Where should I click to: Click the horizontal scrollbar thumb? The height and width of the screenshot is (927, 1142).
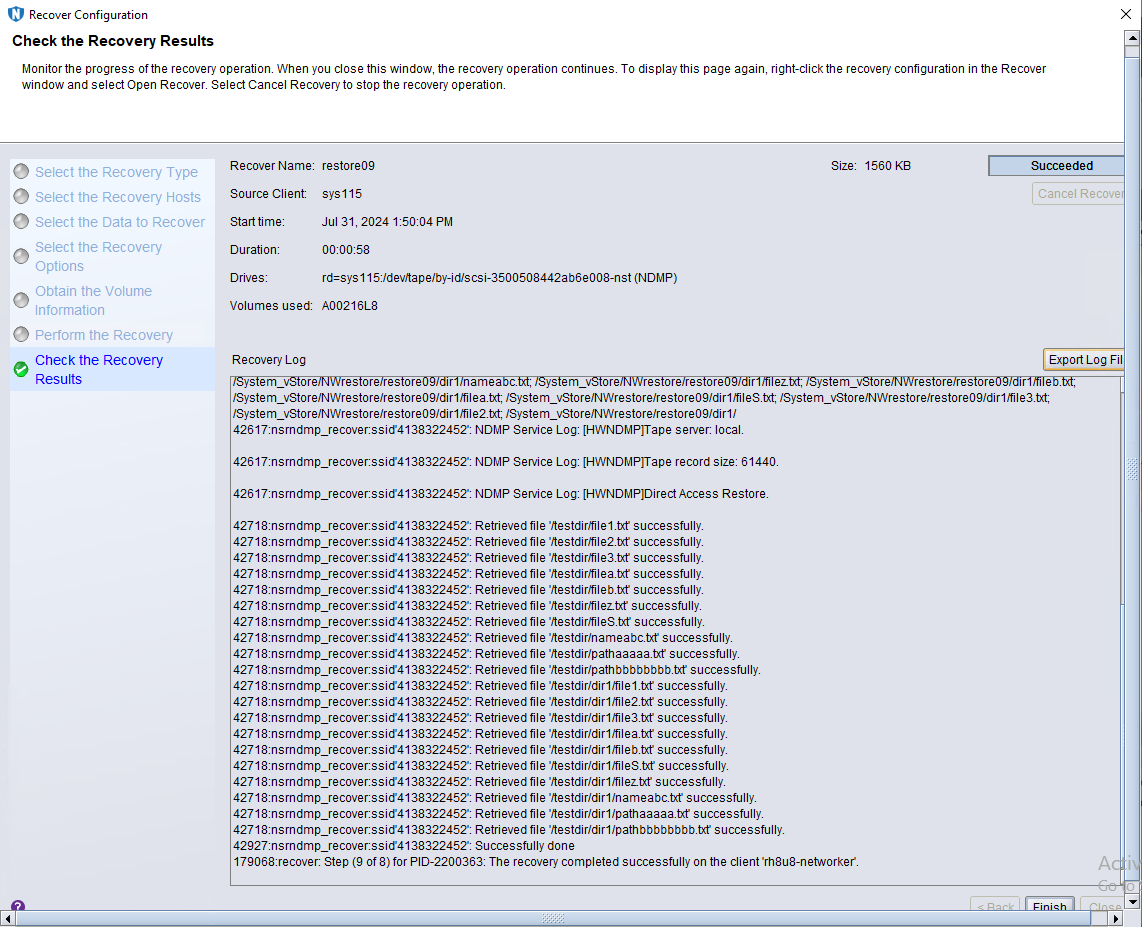coord(554,919)
